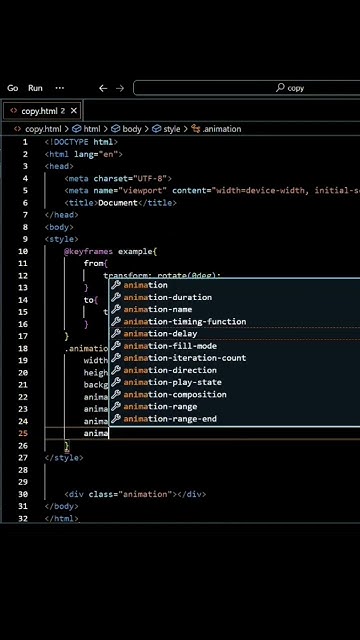Click copy.html in the breadcrumb
Viewport: 360px width, 640px height.
click(x=43, y=129)
